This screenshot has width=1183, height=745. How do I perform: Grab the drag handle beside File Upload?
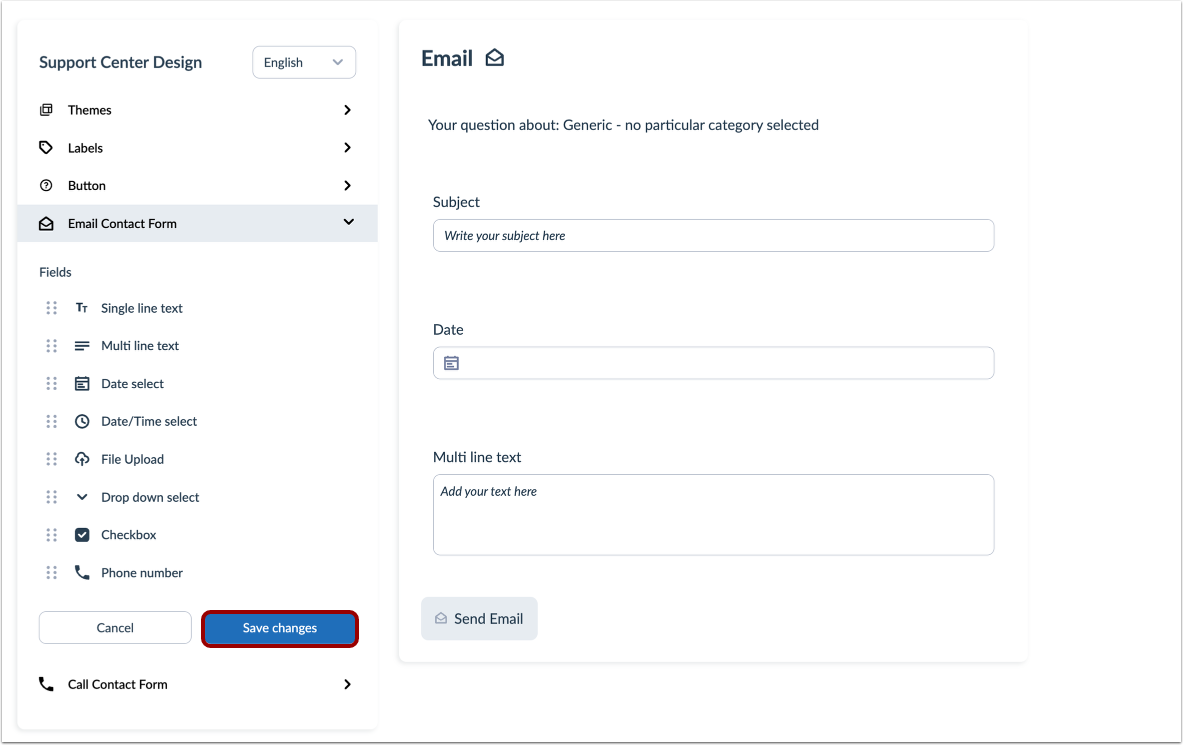tap(51, 459)
